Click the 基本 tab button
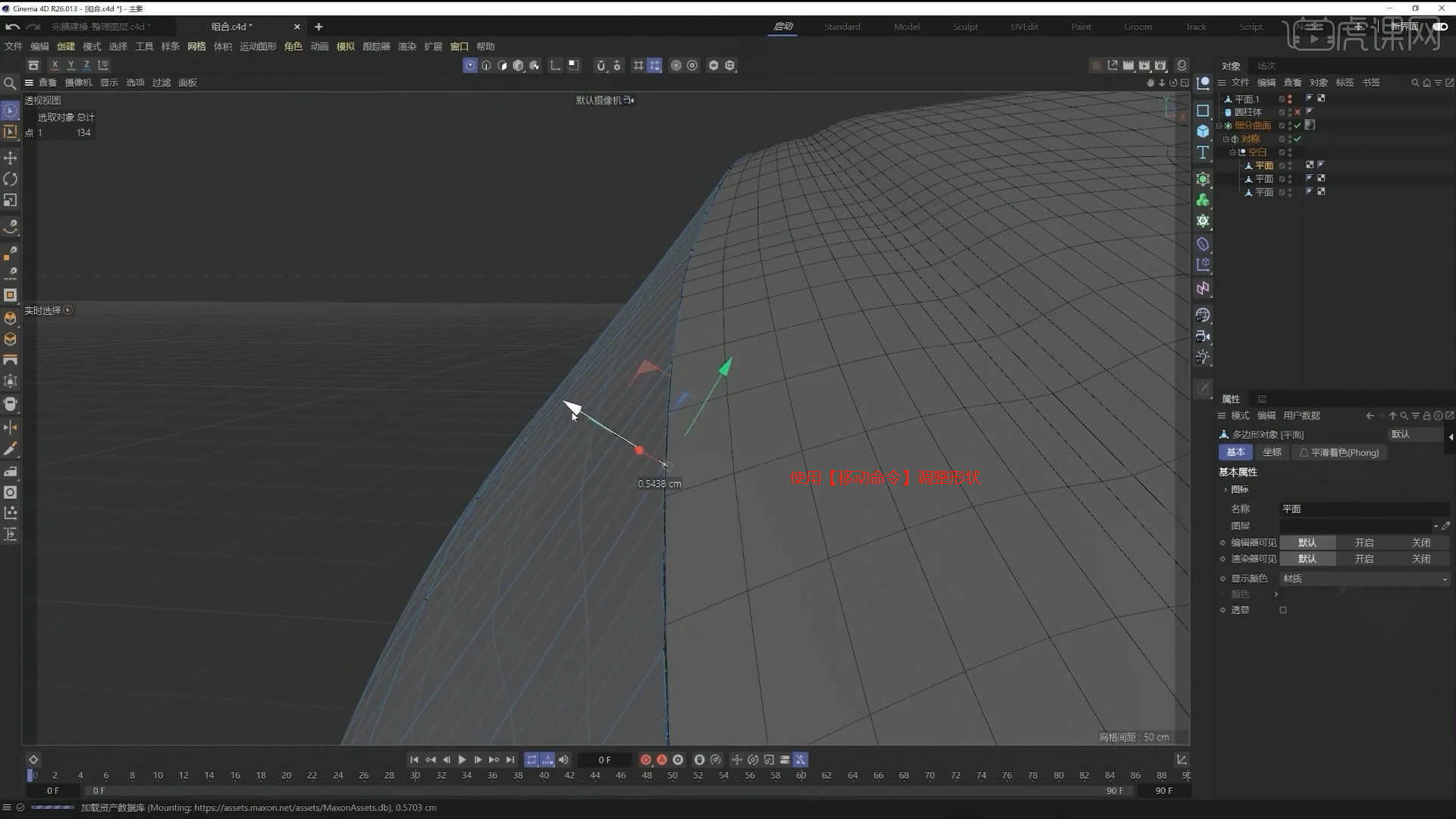1456x819 pixels. (1235, 453)
